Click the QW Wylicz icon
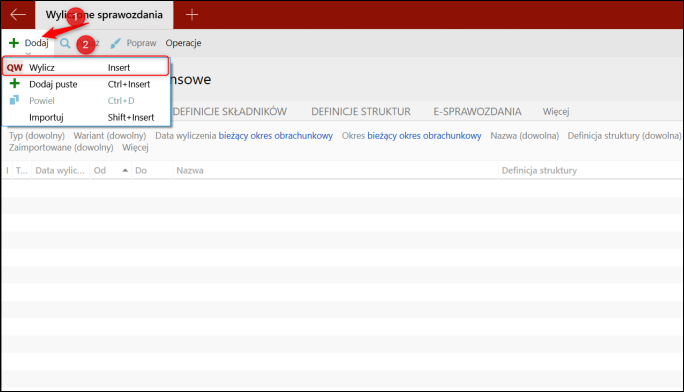 tap(14, 68)
